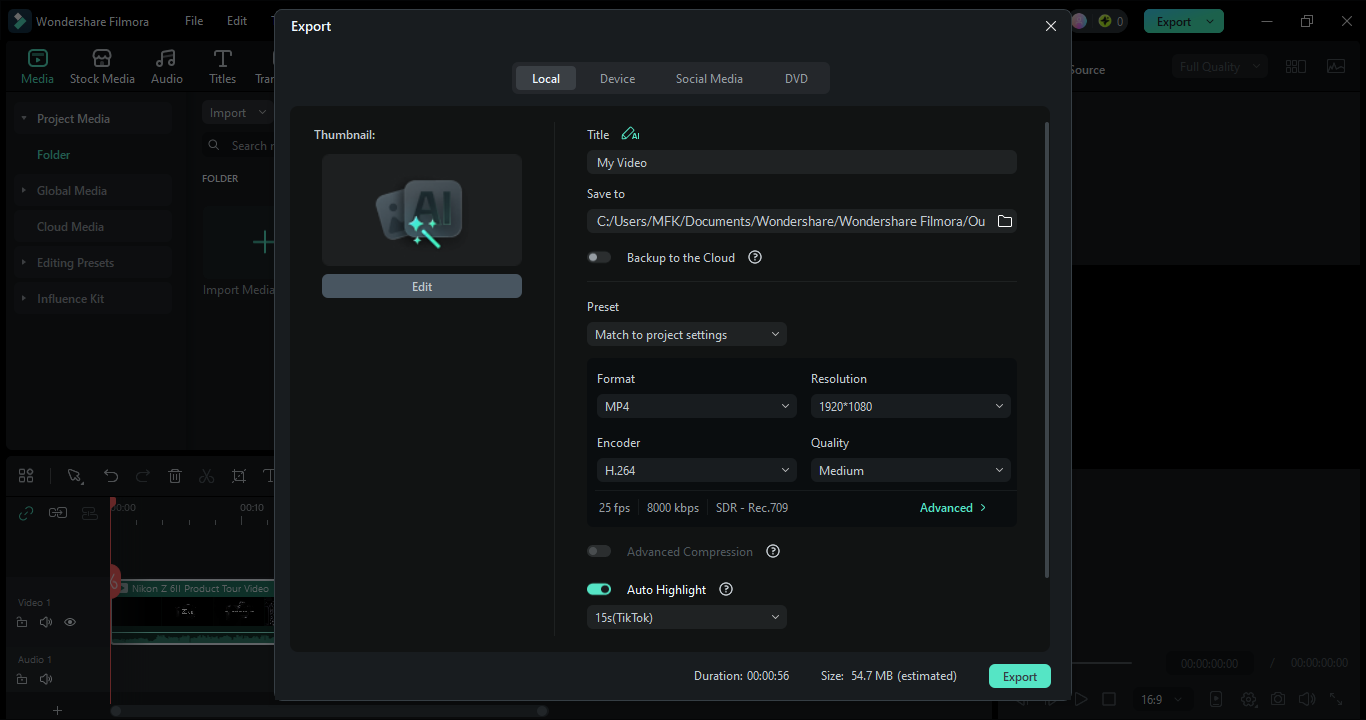Expand the Project Media tree item
Screen dimensions: 1366x720
click(24, 118)
